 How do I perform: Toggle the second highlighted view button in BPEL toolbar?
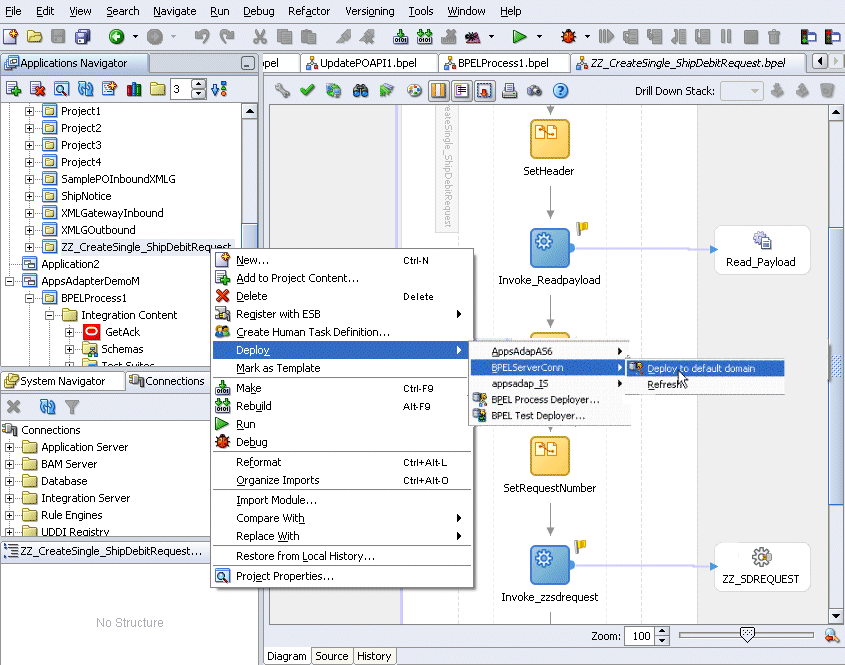click(x=461, y=91)
